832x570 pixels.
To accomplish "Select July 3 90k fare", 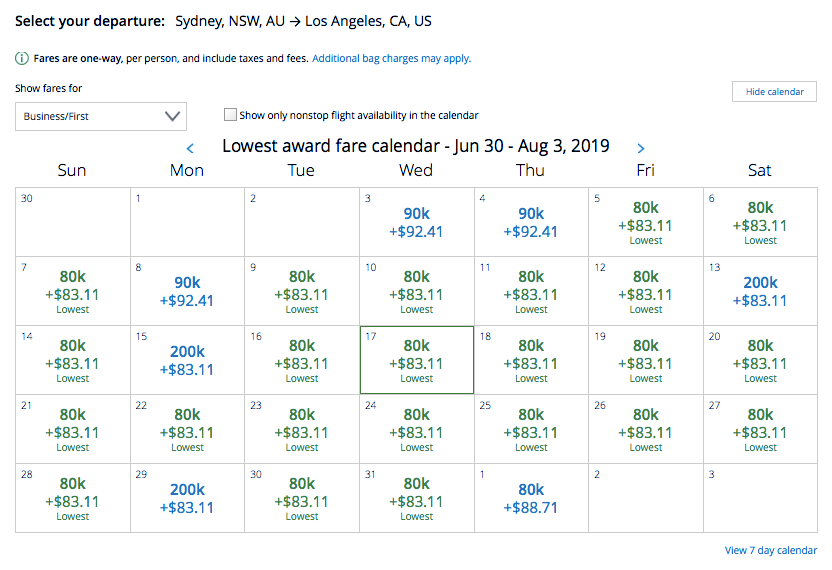I will click(x=416, y=223).
